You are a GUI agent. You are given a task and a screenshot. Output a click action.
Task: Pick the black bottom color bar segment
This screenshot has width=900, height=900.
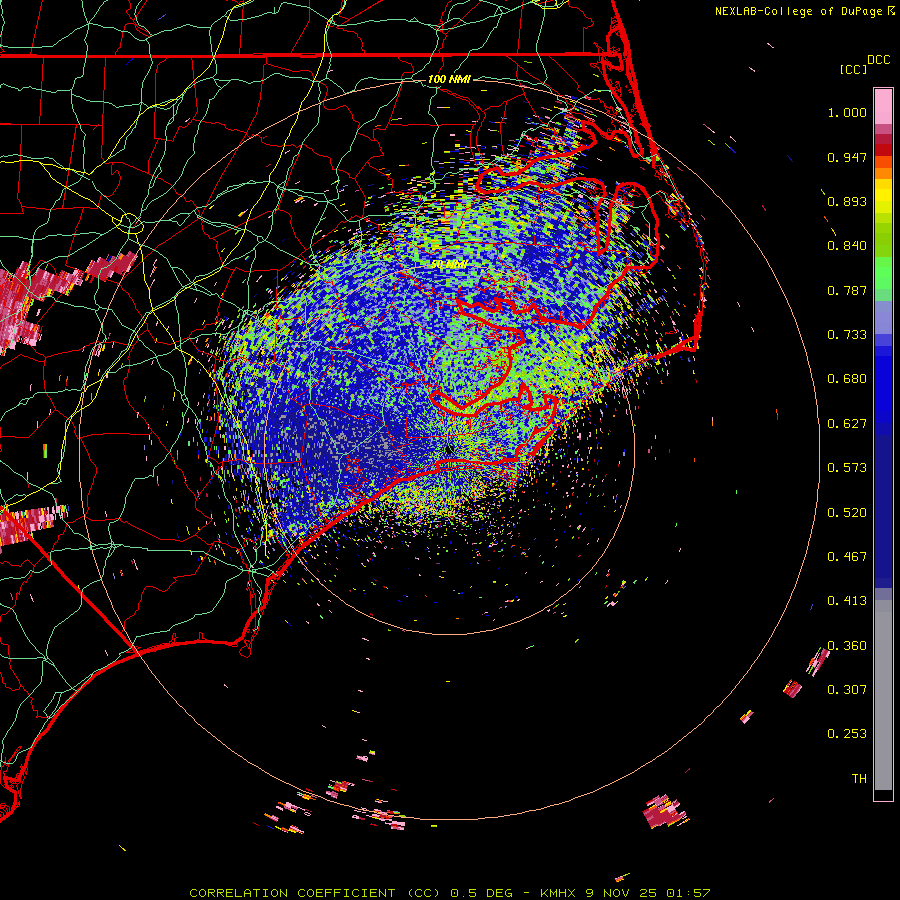(x=883, y=795)
